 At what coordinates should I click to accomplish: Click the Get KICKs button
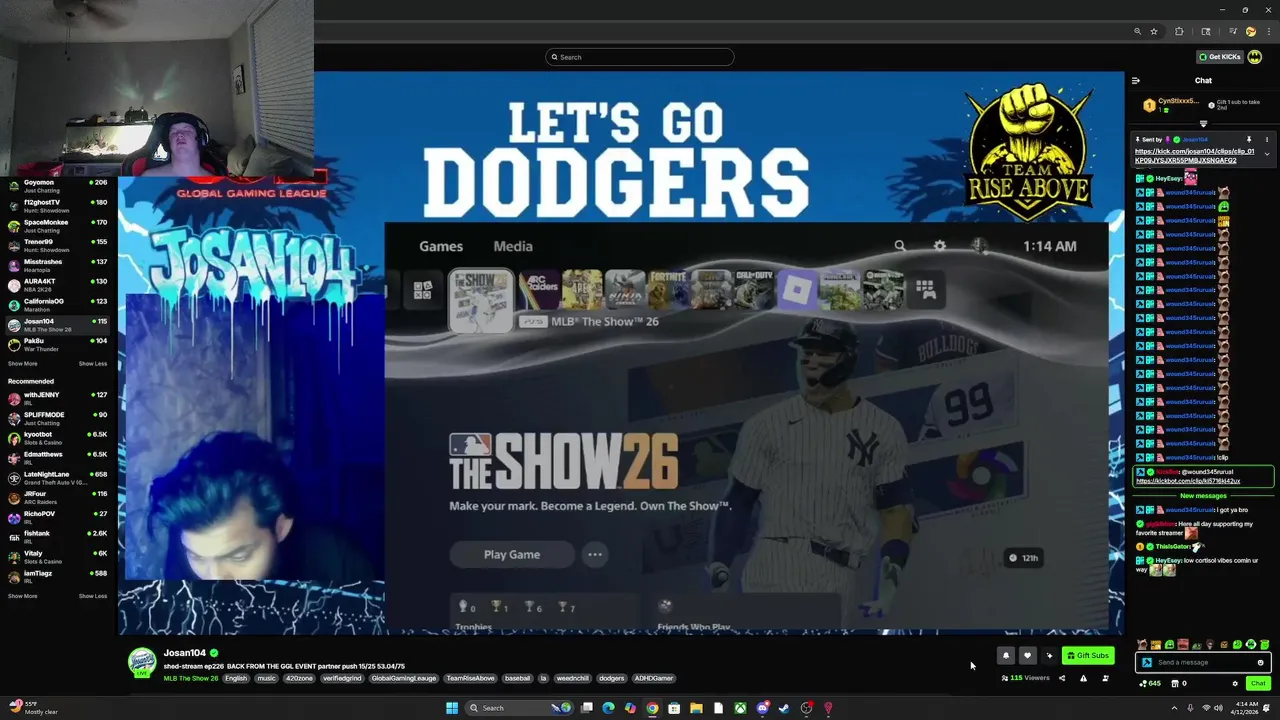click(1220, 57)
